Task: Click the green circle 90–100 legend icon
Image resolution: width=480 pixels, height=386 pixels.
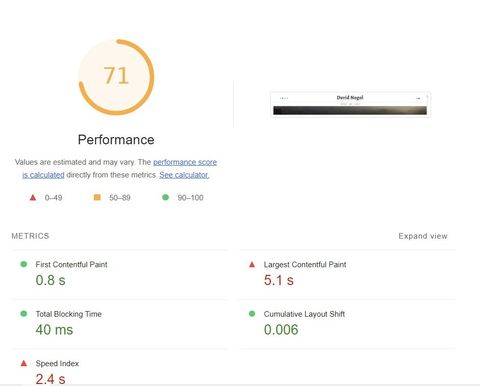Action: coord(165,197)
